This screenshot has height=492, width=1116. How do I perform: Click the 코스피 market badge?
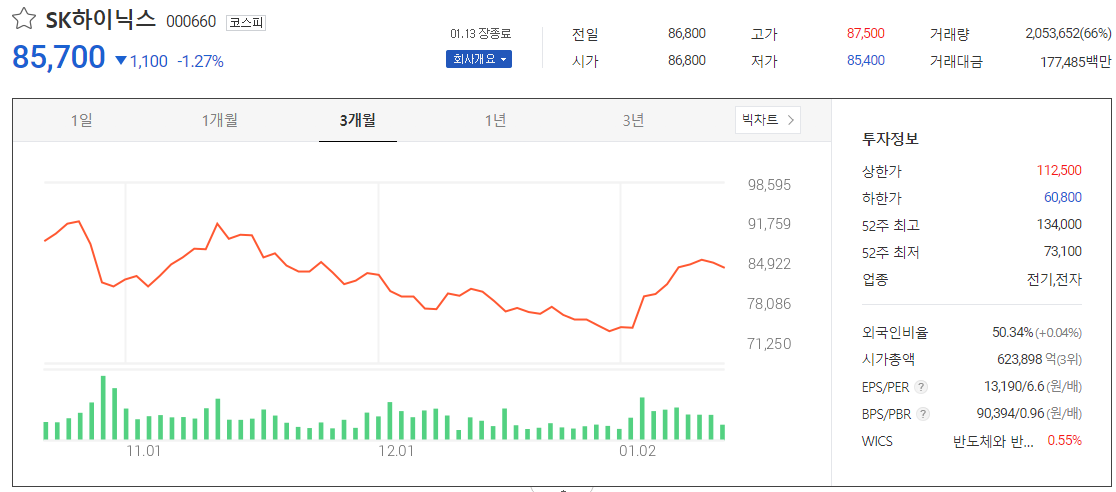point(246,23)
